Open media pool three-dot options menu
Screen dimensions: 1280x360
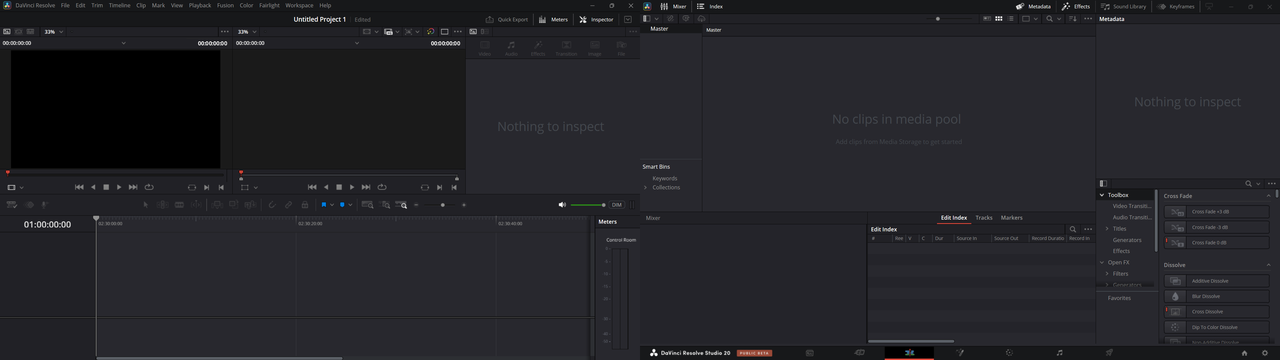[x=1088, y=18]
